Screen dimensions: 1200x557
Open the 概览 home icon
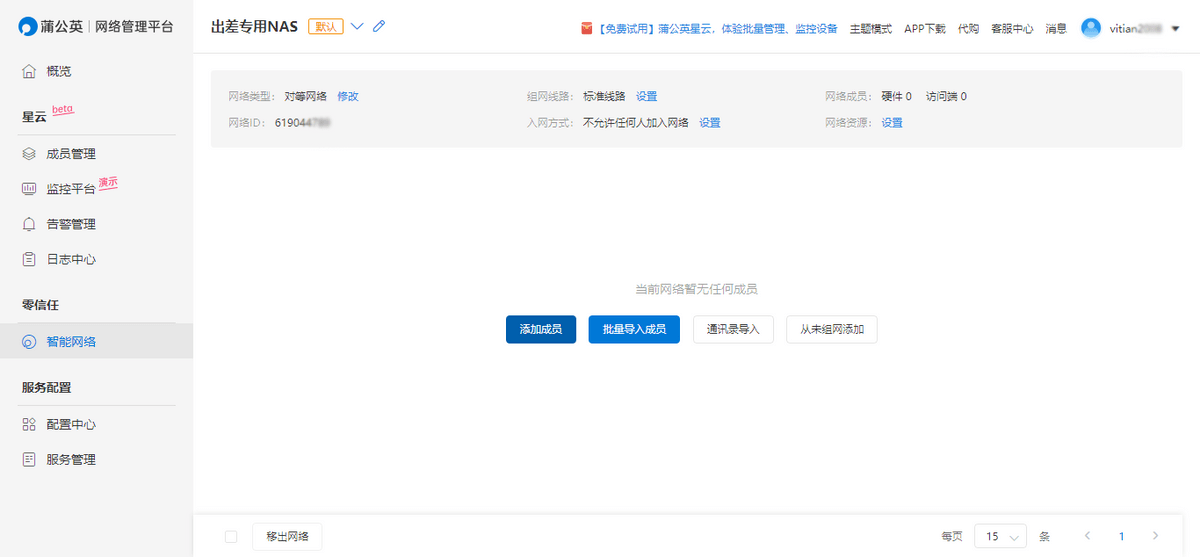coord(29,72)
